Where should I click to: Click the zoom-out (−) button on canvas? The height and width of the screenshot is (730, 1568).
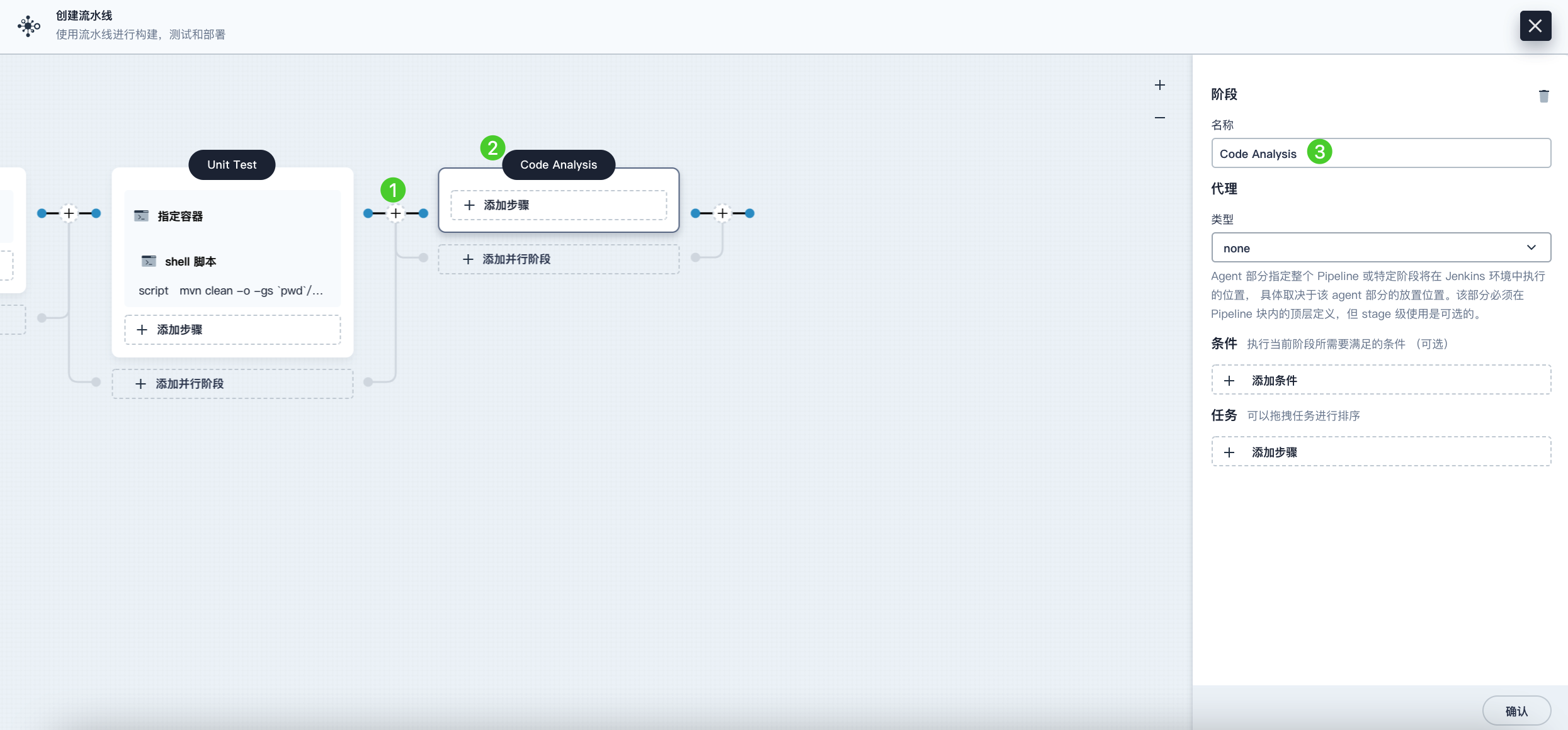(1158, 117)
